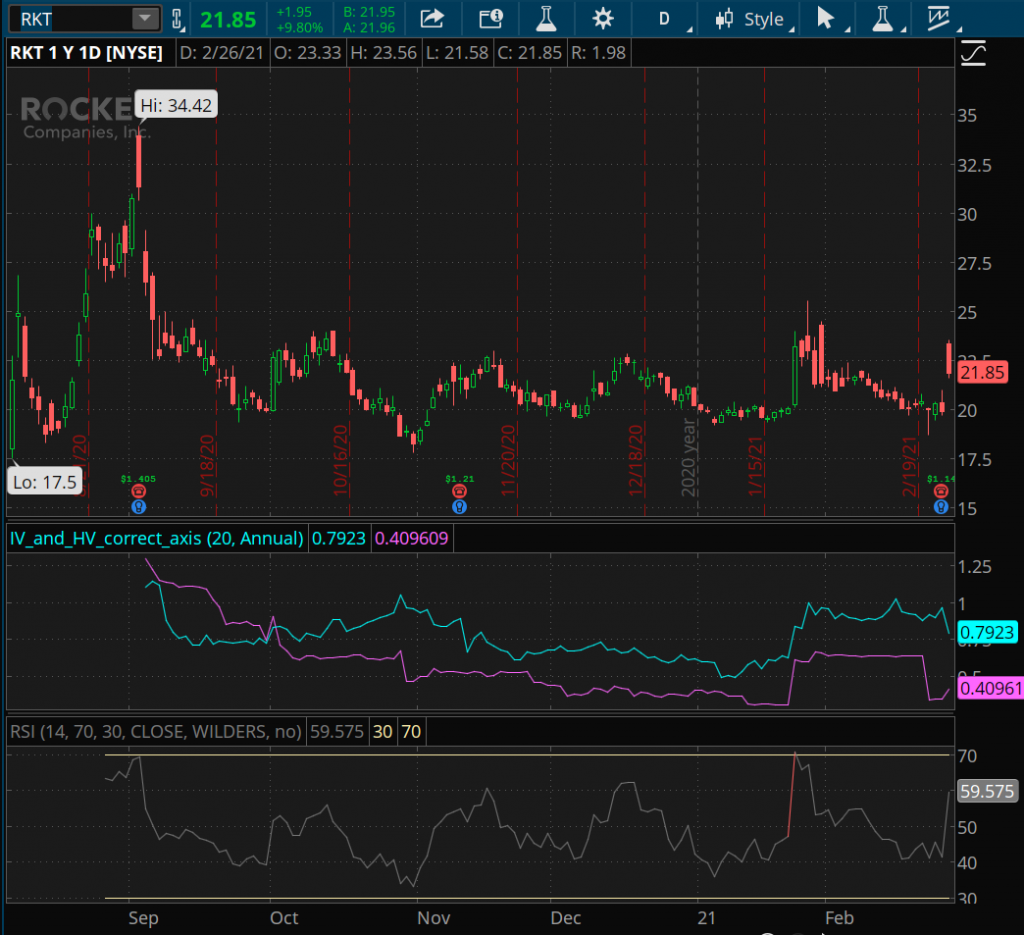
Task: Click the 1.25 volatility axis label
Action: pos(974,566)
